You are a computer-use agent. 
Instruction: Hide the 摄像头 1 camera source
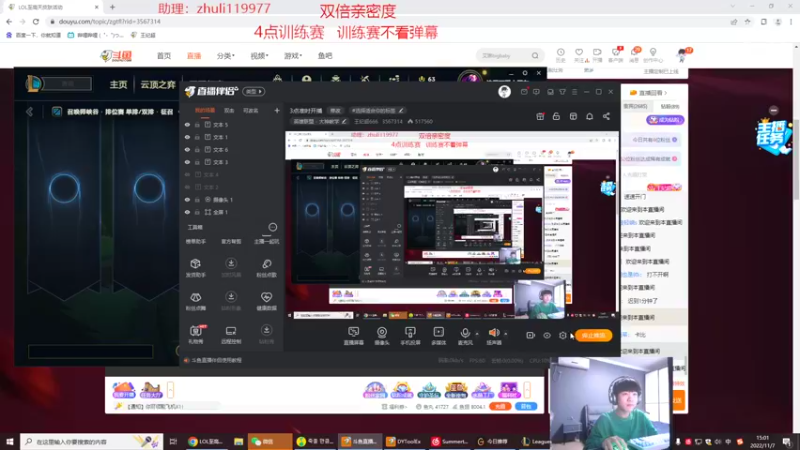(x=187, y=199)
